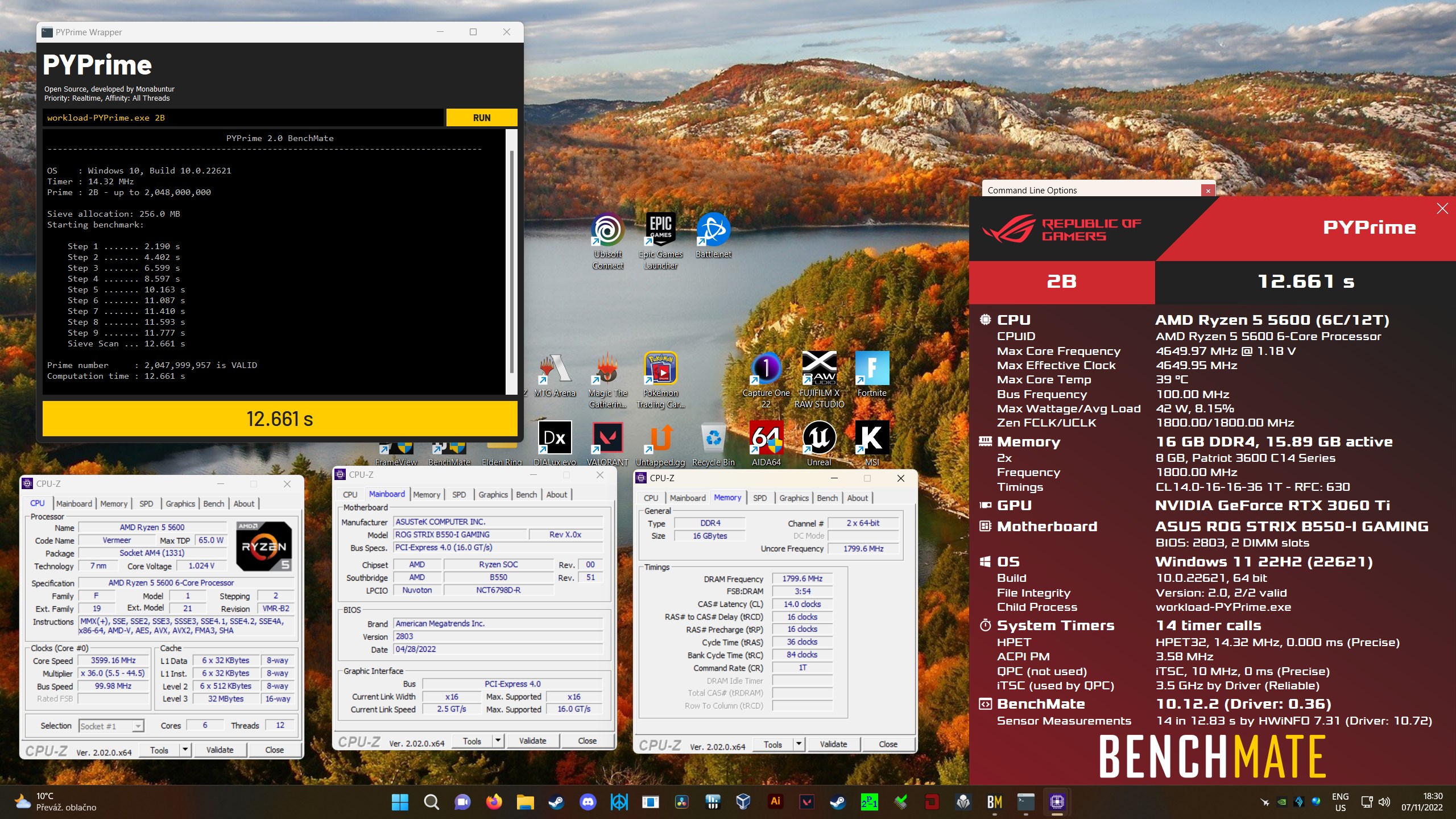Select the Recycle Bin icon
Screen dimensions: 1456x819
(x=713, y=444)
